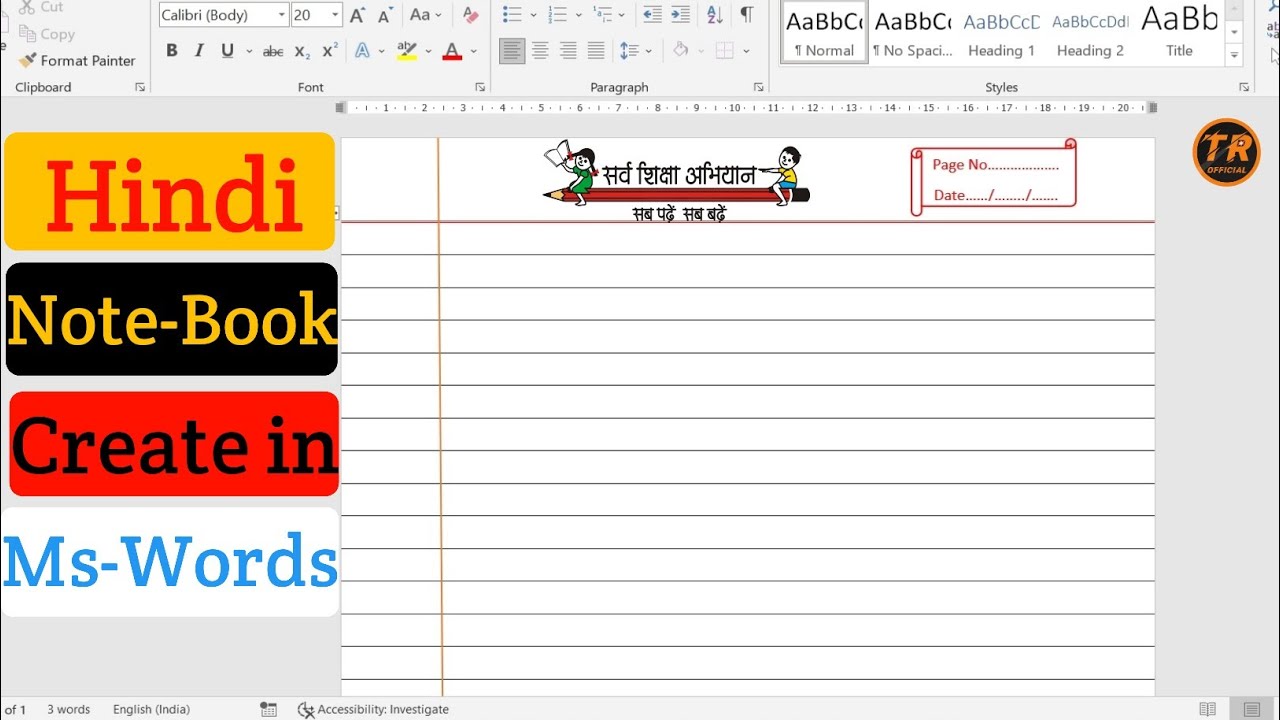Open the Paragraph dialog launcher

click(758, 88)
